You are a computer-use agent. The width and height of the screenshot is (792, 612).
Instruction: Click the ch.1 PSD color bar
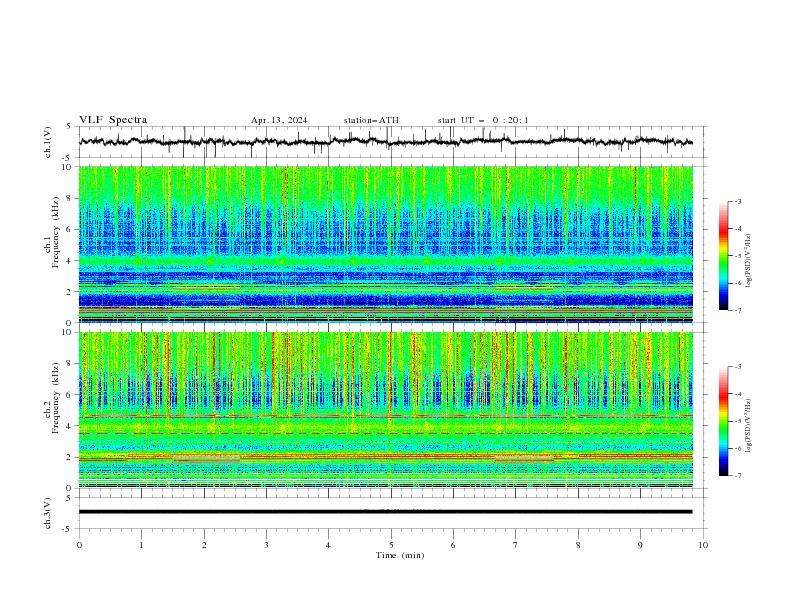tap(723, 255)
